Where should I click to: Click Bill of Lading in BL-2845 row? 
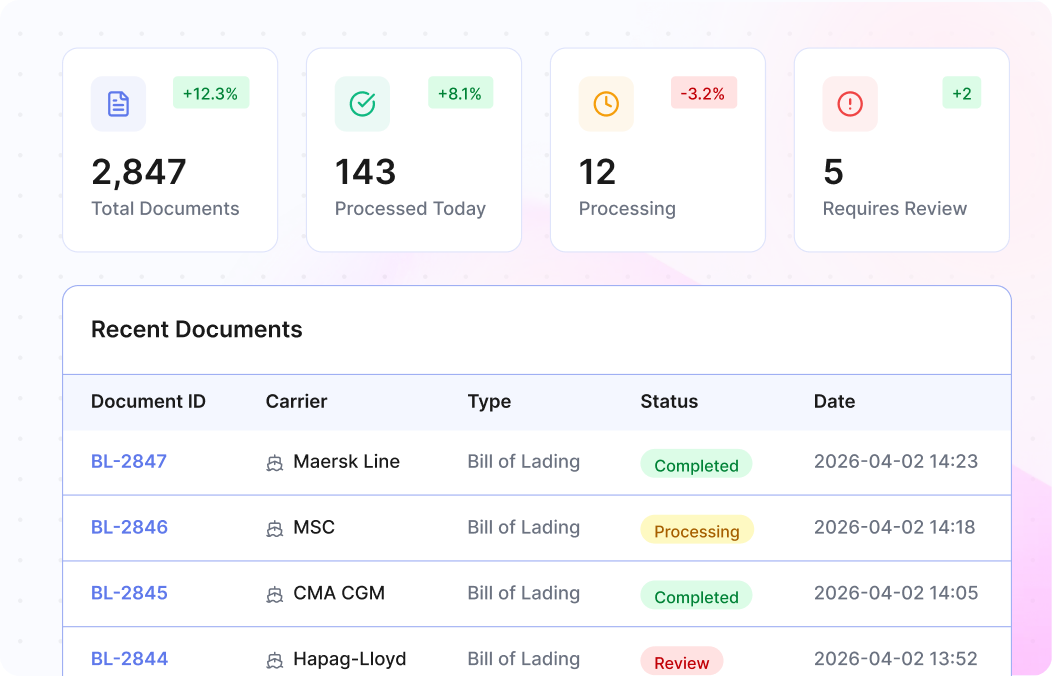[x=523, y=593]
